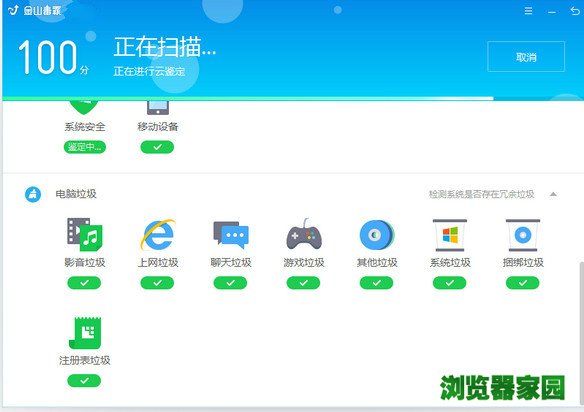
Task: Click green checkmark badge under 游戏垃圾
Action: pyautogui.click(x=303, y=283)
